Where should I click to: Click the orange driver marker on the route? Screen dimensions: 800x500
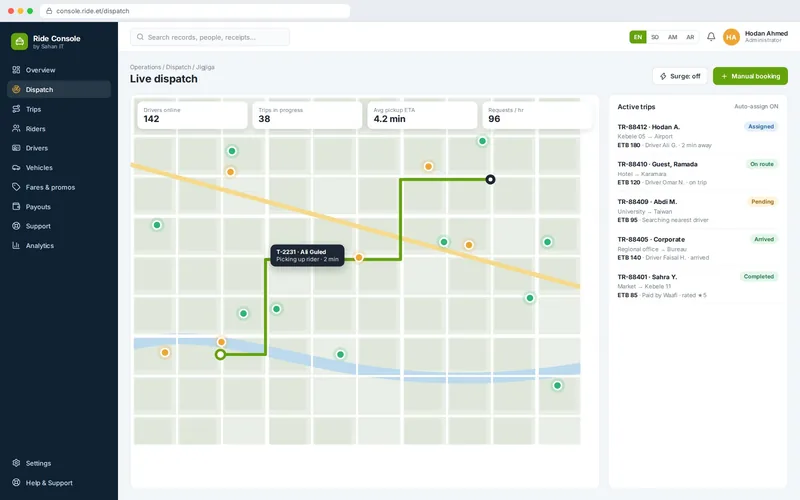(x=359, y=258)
